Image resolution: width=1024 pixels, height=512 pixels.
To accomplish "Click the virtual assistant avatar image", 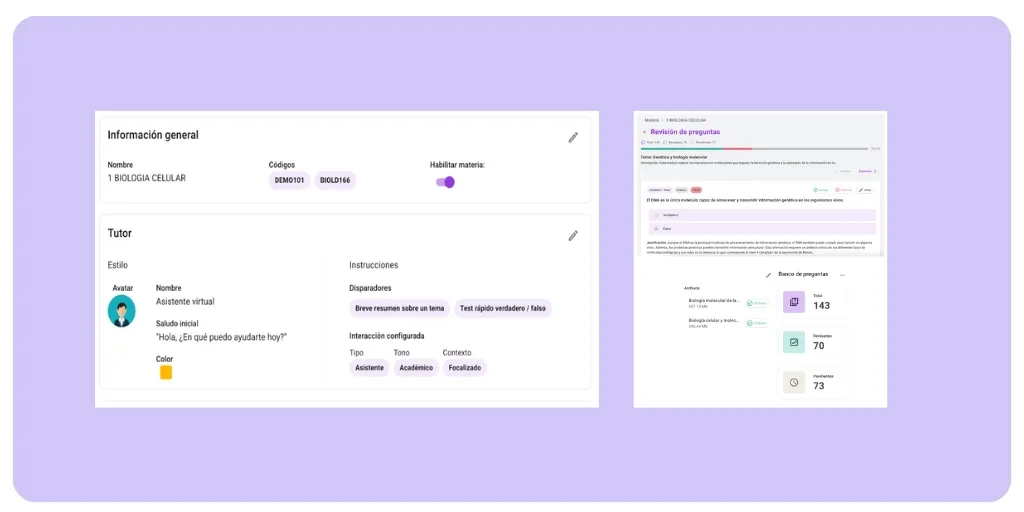I will [x=122, y=311].
